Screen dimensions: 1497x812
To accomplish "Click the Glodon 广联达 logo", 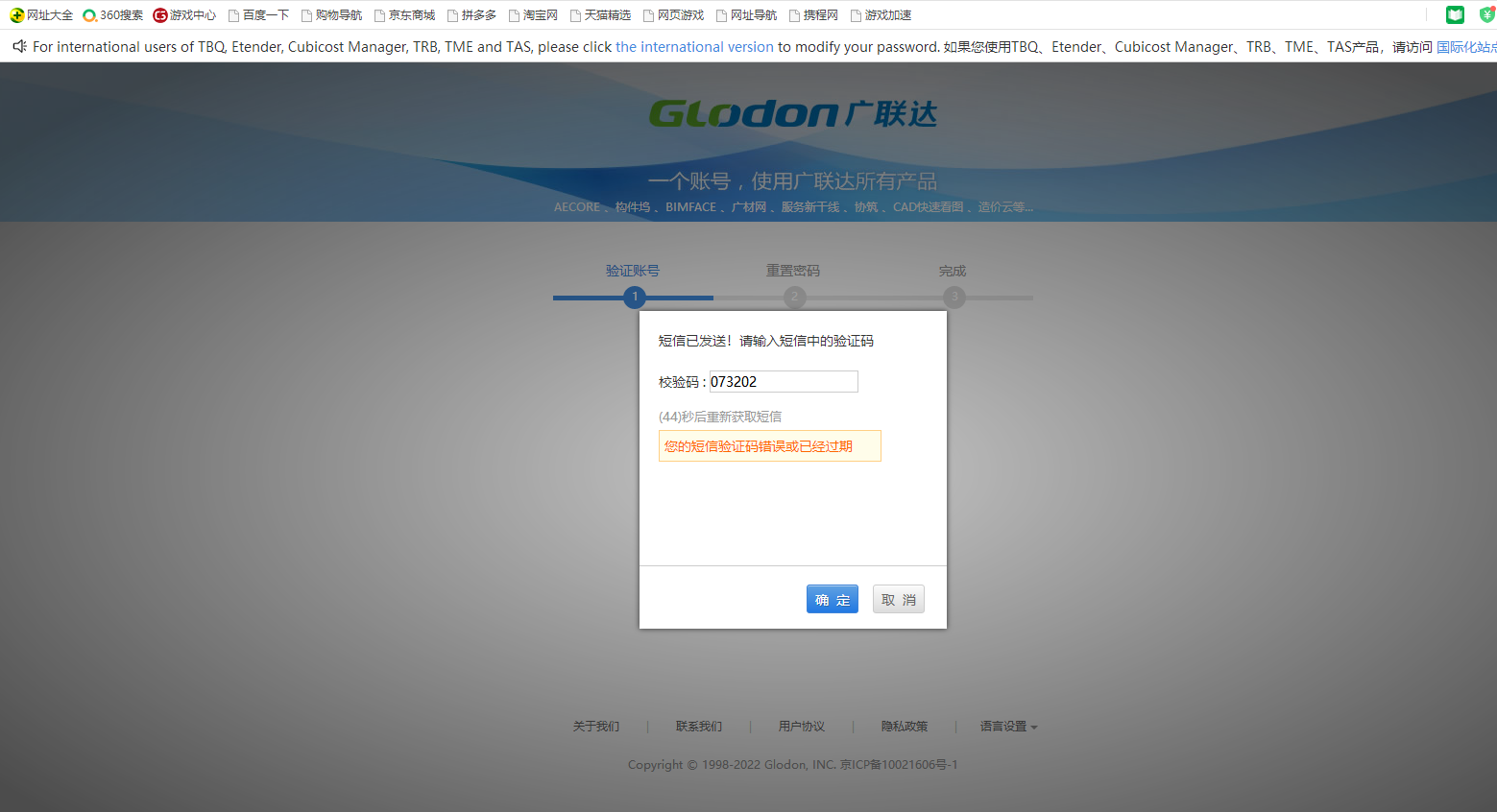I will click(793, 113).
